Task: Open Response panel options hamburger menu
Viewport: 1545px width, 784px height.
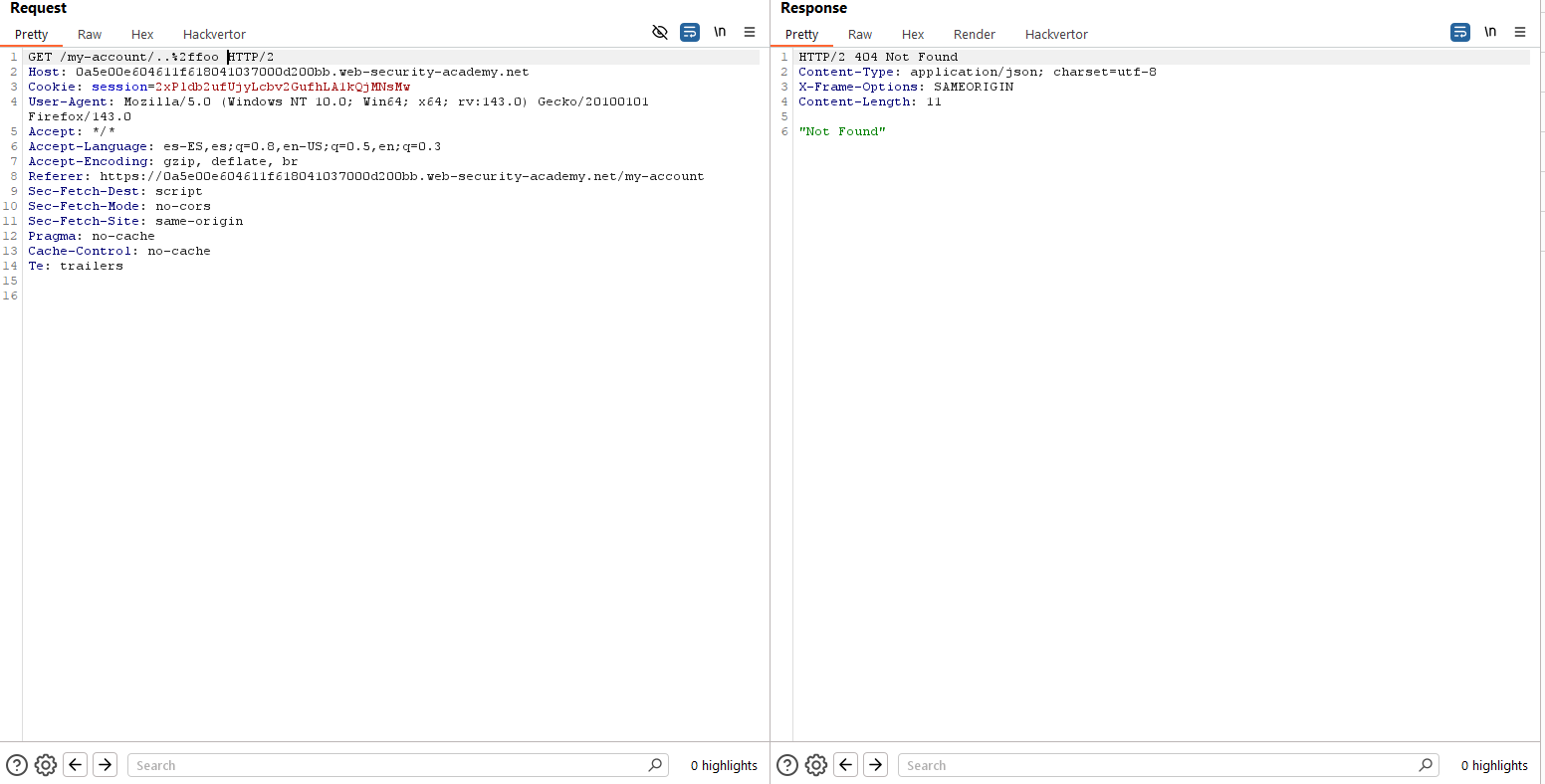Action: pos(1520,33)
